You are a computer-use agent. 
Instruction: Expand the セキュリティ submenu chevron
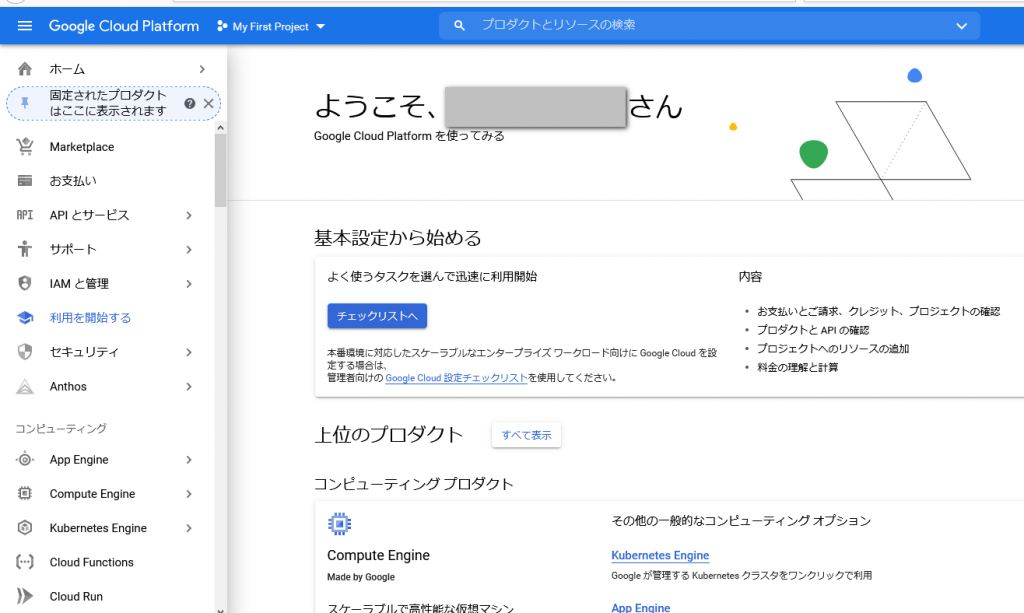click(x=189, y=353)
